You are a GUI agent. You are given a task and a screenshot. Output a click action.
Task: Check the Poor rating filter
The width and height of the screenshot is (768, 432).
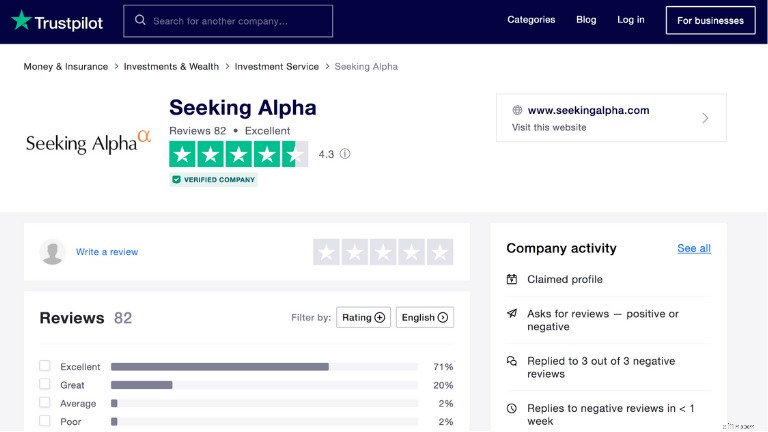[x=45, y=421]
